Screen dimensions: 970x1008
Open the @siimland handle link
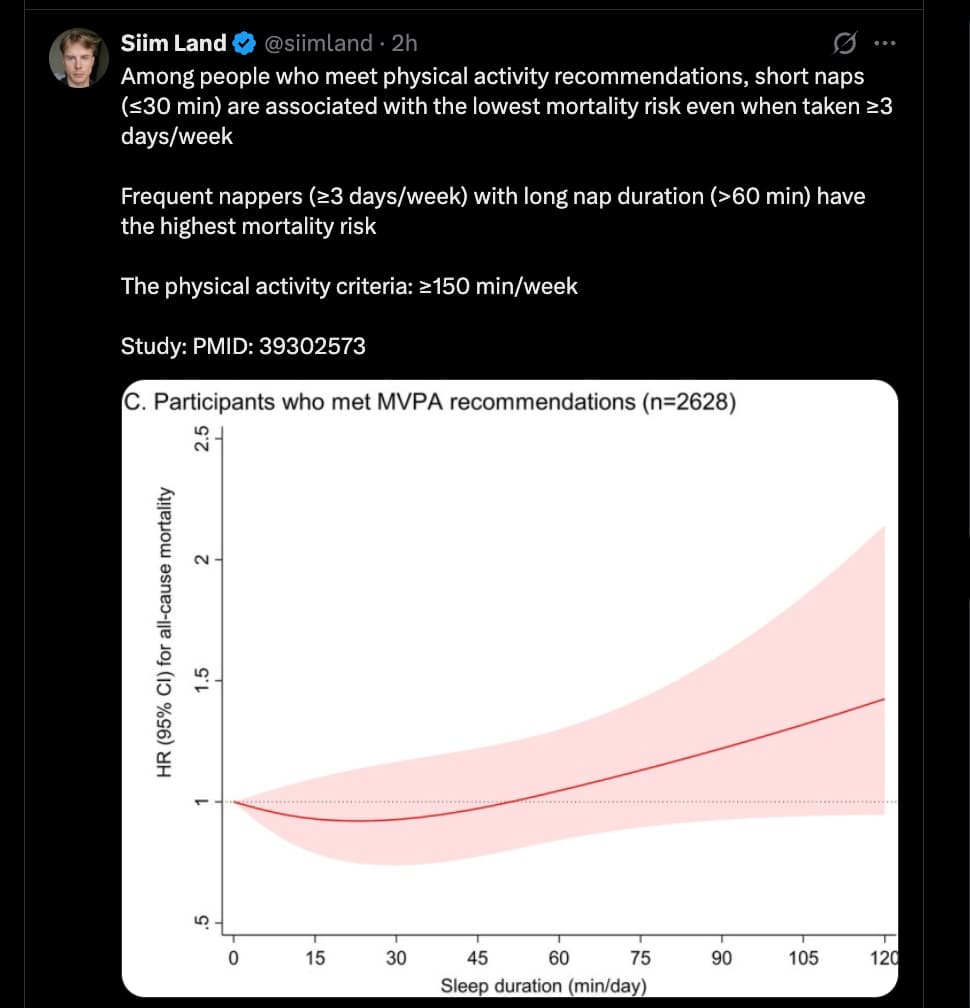point(319,43)
